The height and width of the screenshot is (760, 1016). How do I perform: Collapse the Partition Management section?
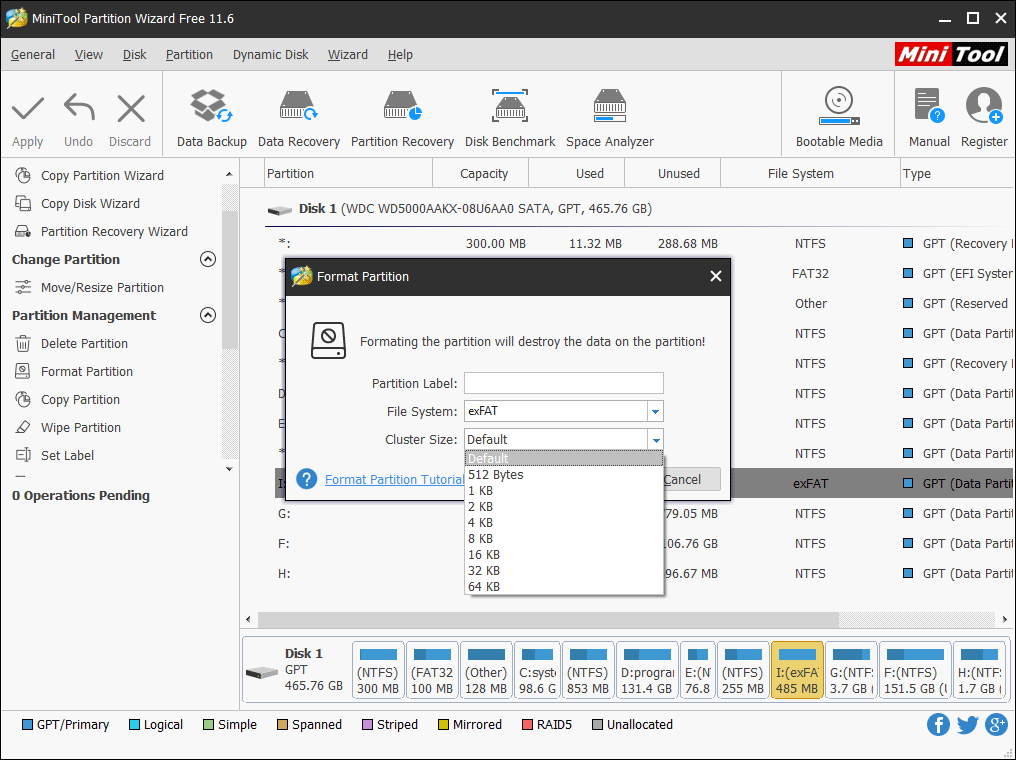tap(208, 315)
